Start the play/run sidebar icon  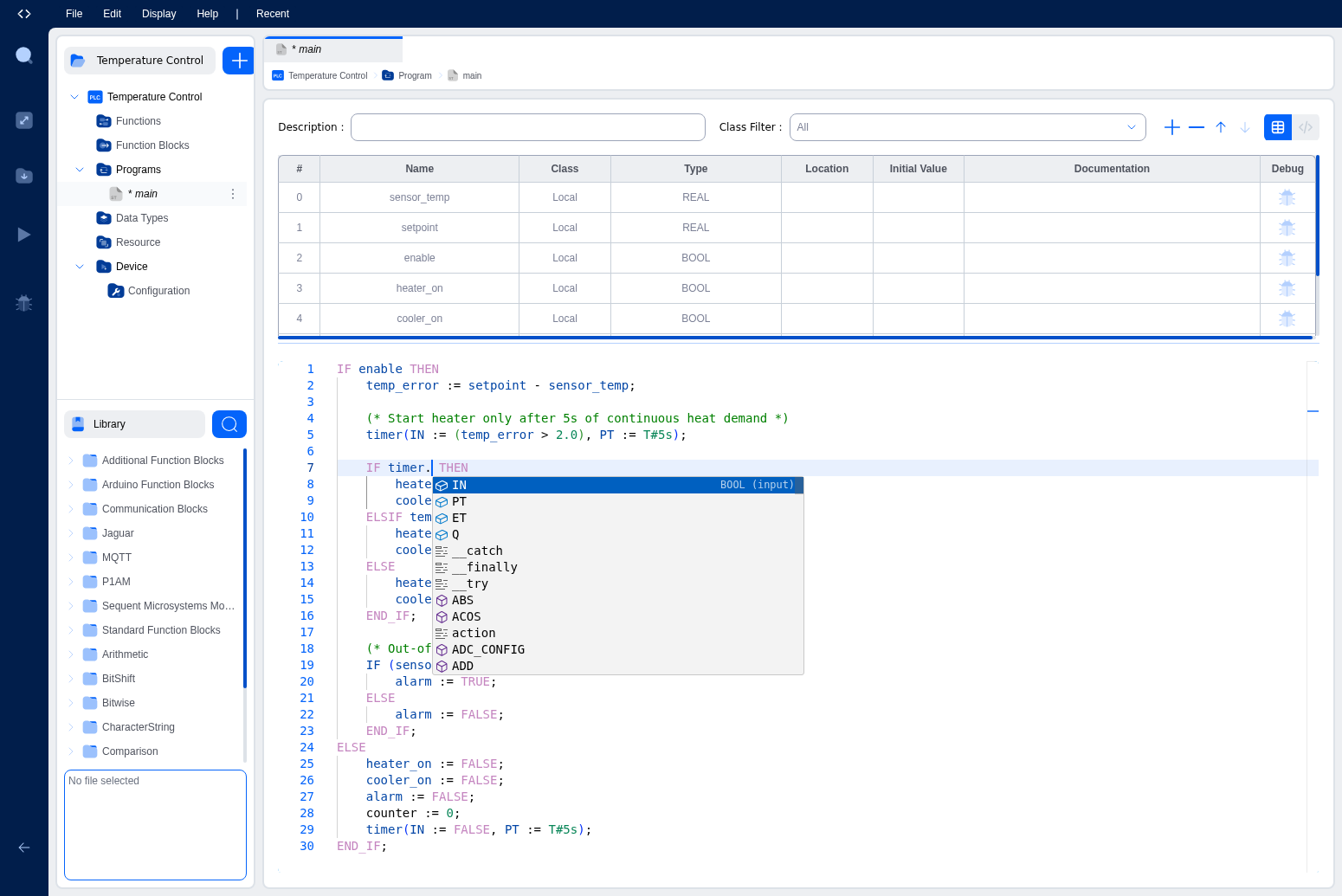point(24,235)
